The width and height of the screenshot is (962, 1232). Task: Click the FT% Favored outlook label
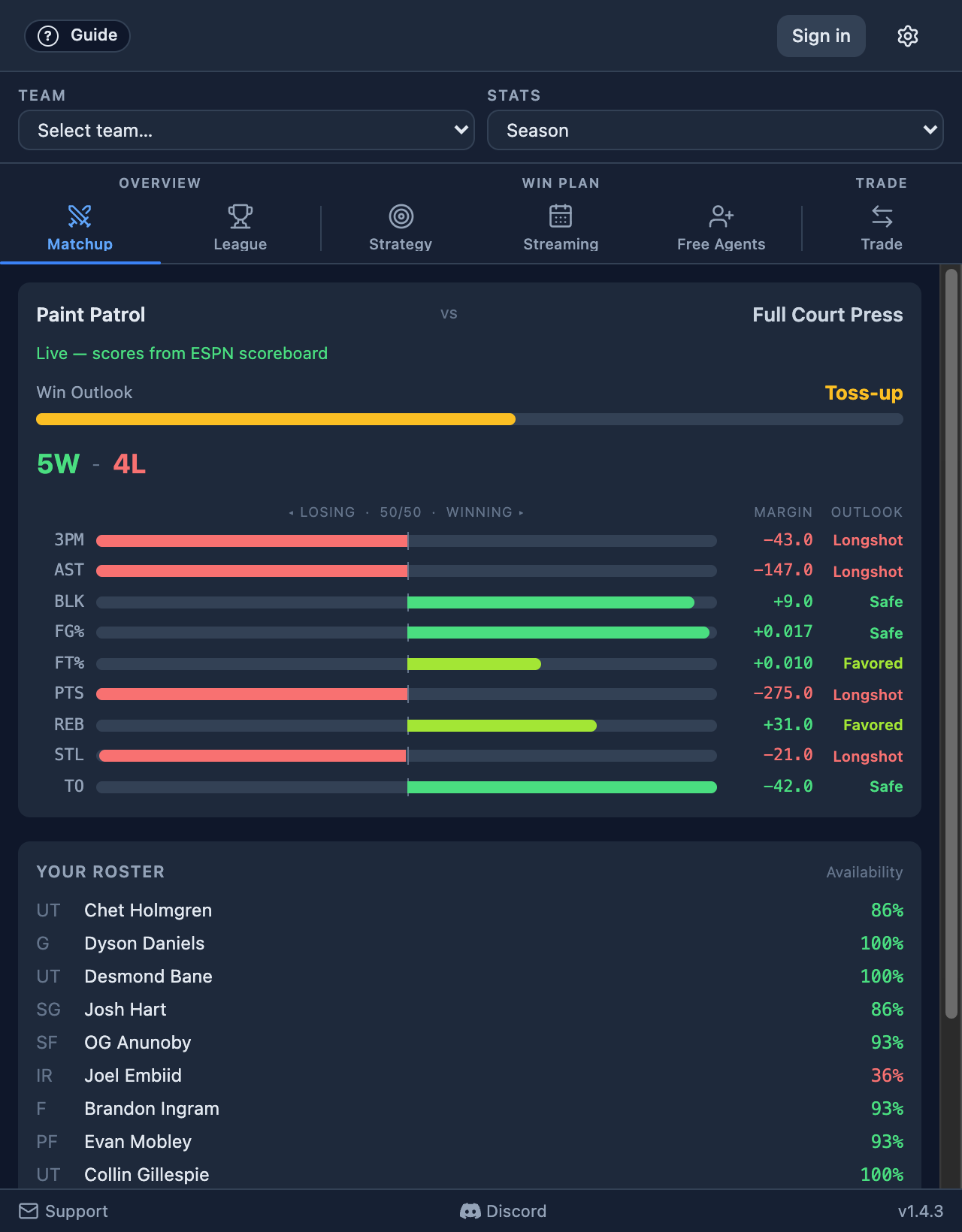[x=873, y=663]
